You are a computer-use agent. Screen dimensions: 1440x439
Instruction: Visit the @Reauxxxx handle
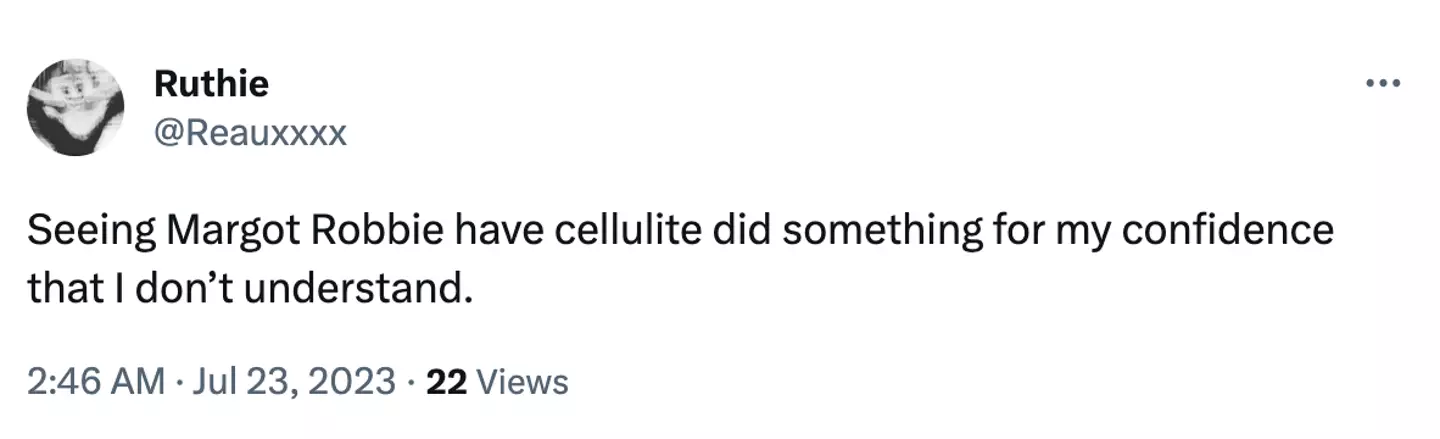pos(250,133)
